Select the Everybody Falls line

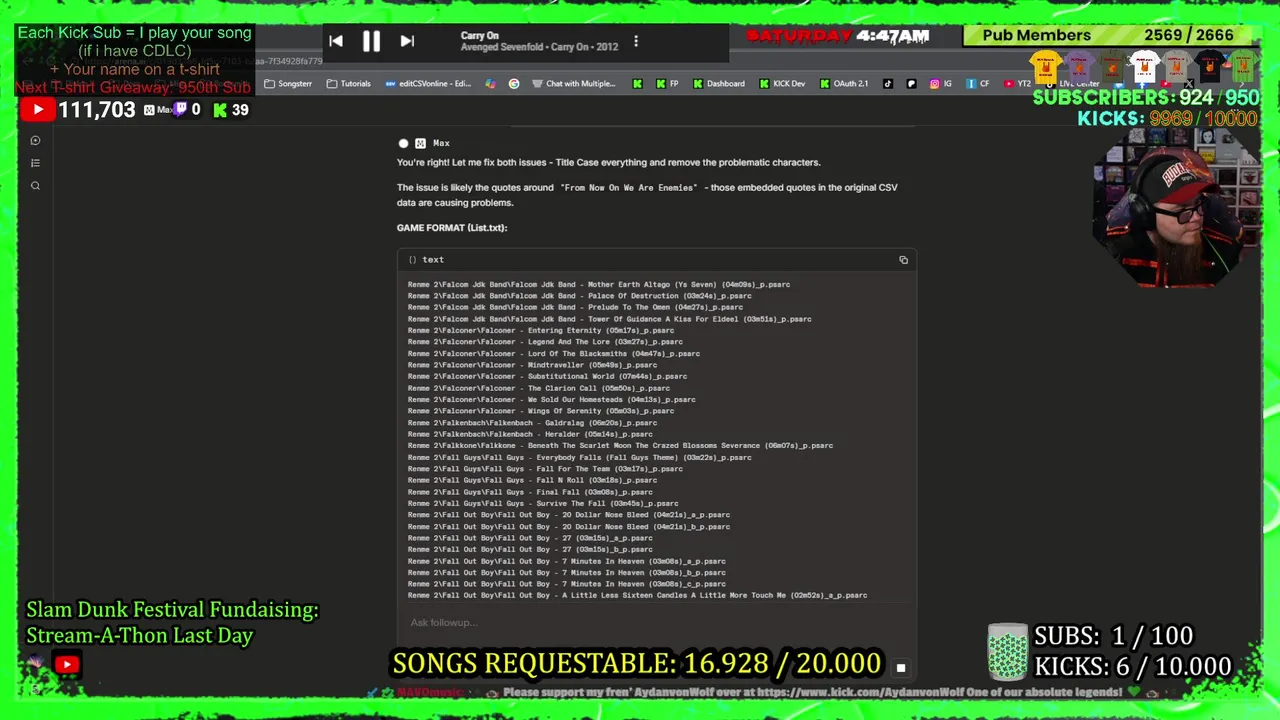580,457
